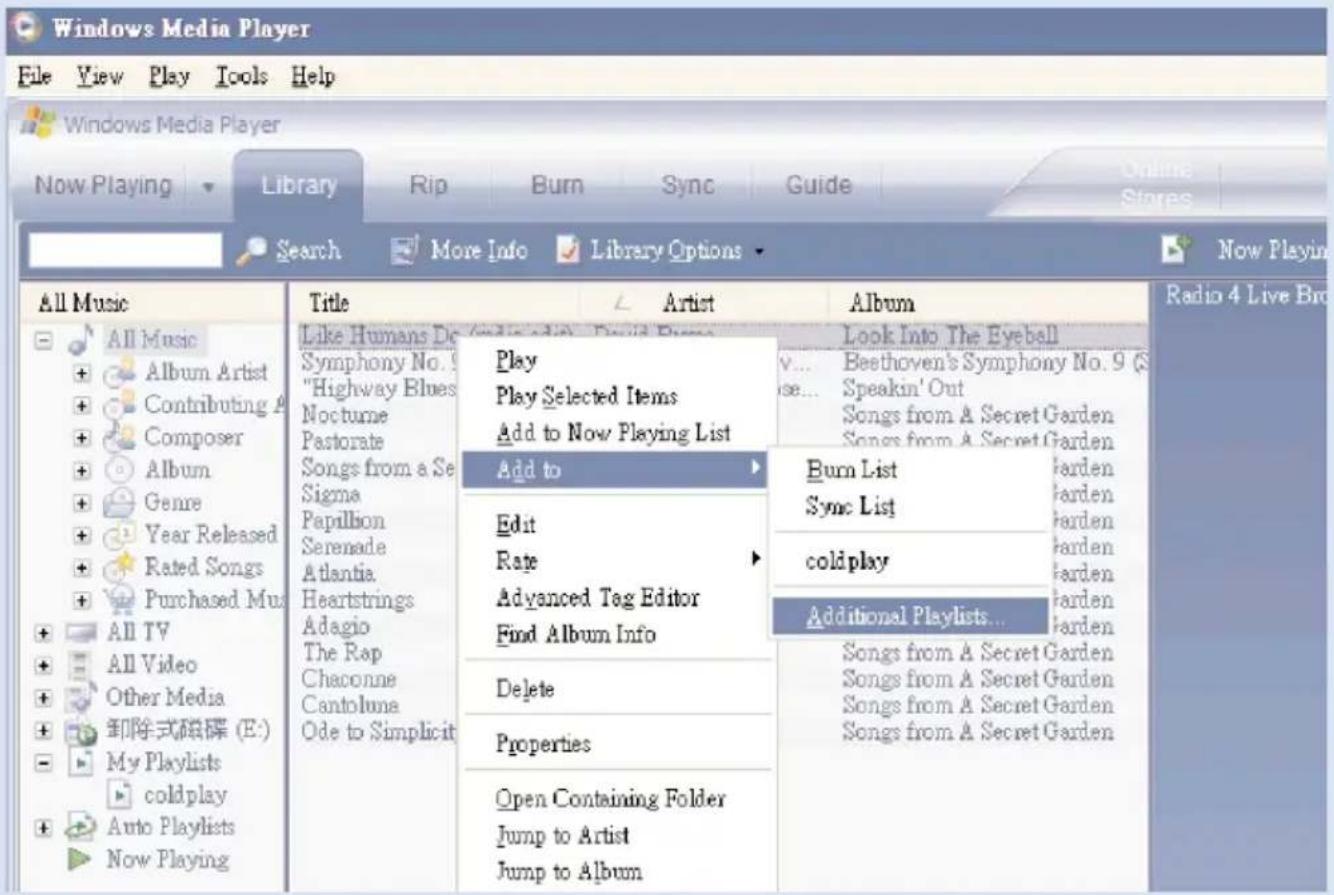Screen dimensions: 1334x895
Task: Switch to the Burn tab
Action: [x=558, y=186]
